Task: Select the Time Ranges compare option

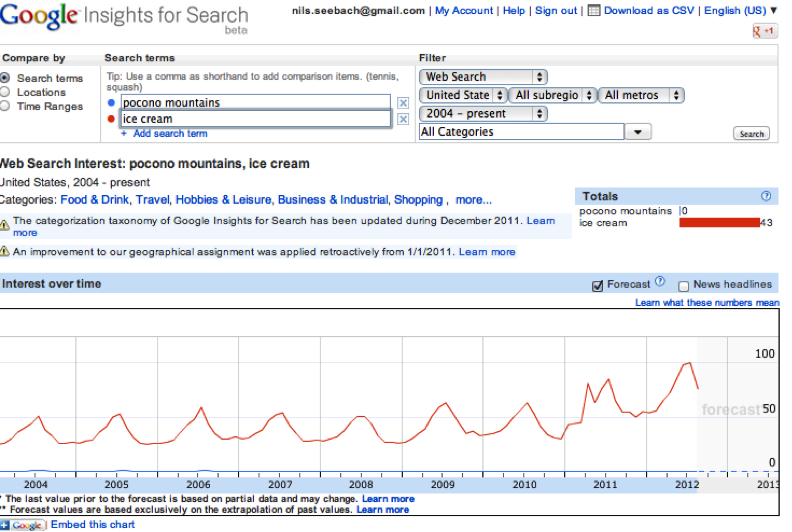Action: 5,106
